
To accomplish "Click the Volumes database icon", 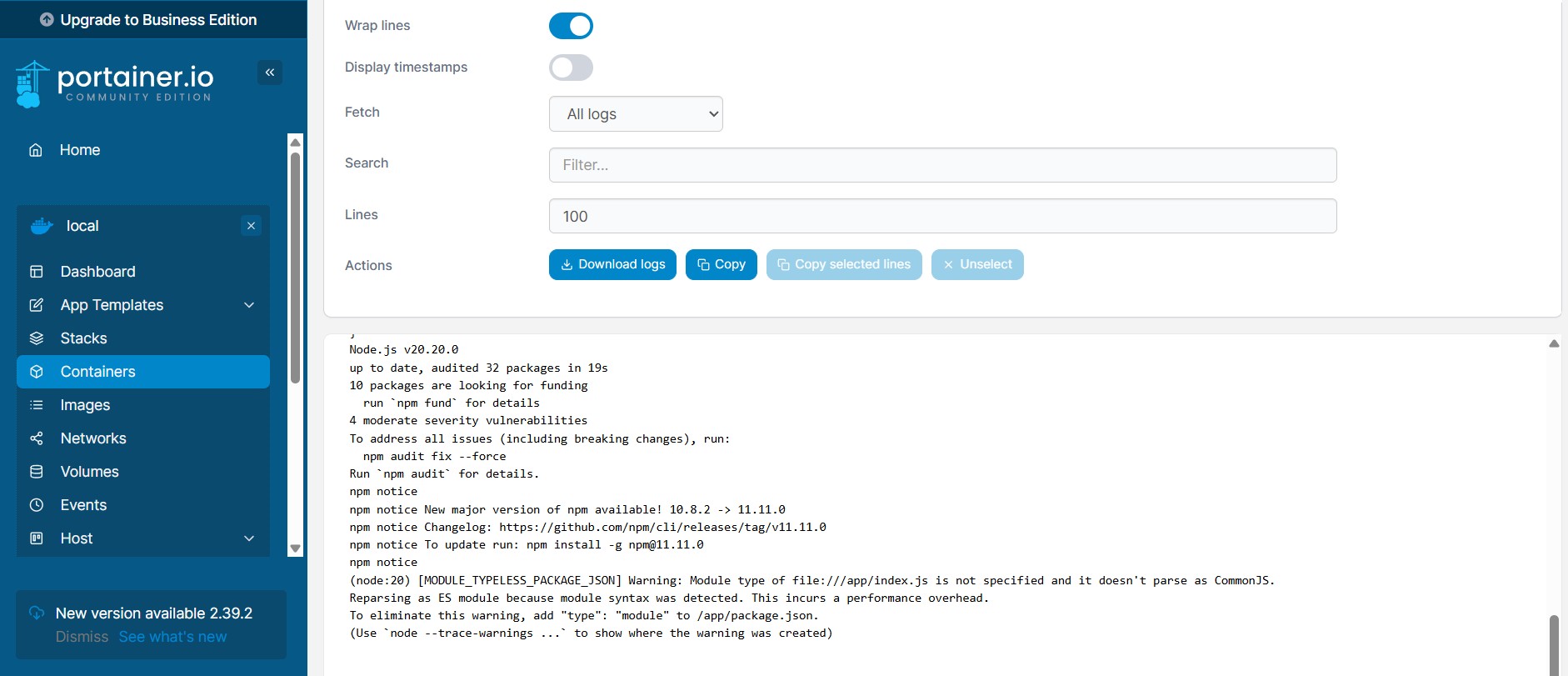I will point(37,472).
